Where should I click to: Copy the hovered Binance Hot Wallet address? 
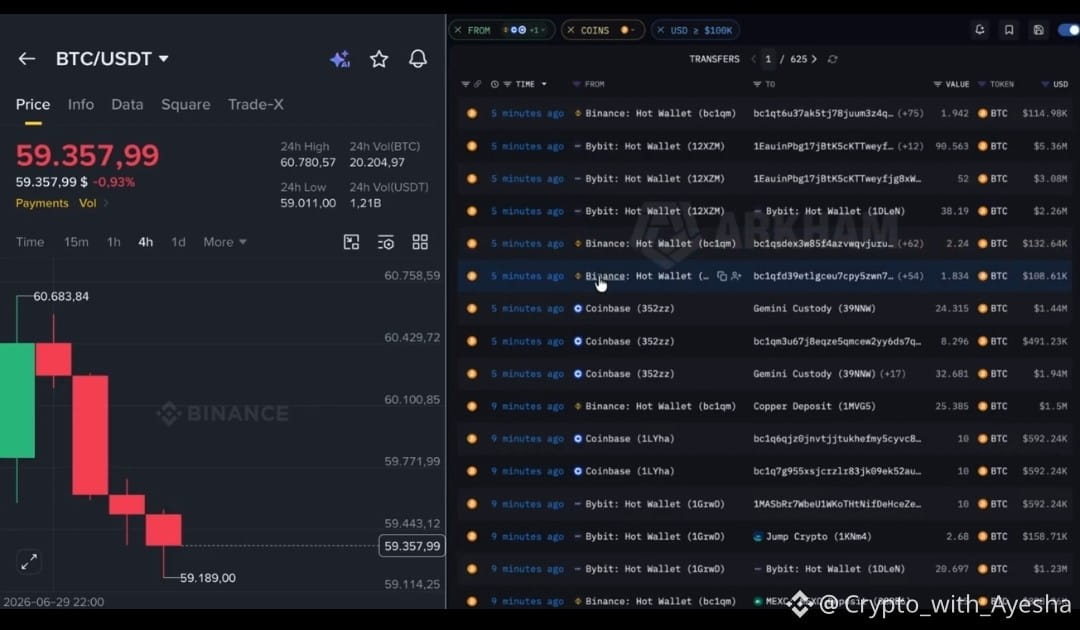[722, 276]
